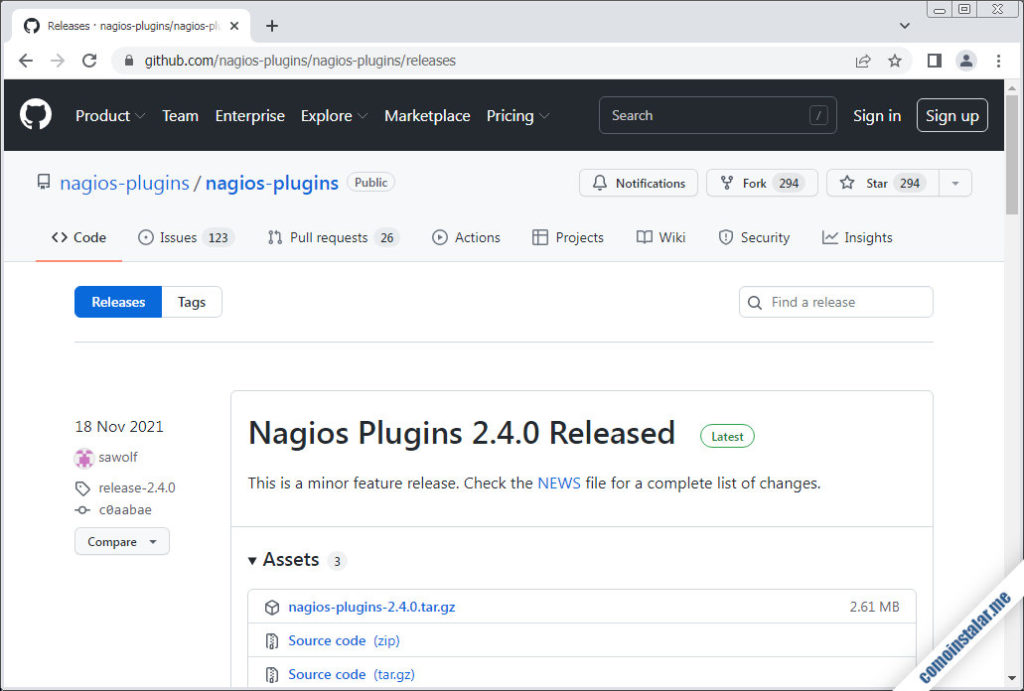The width and height of the screenshot is (1024, 691).
Task: Click the Find a release search field
Action: [x=836, y=301]
